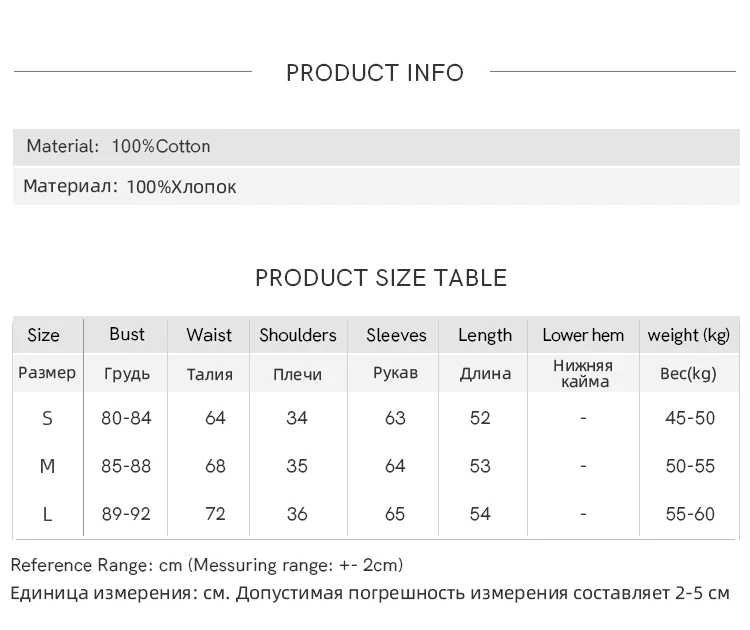Select the Lower hem column header
This screenshot has height=630, width=750.
click(x=583, y=335)
